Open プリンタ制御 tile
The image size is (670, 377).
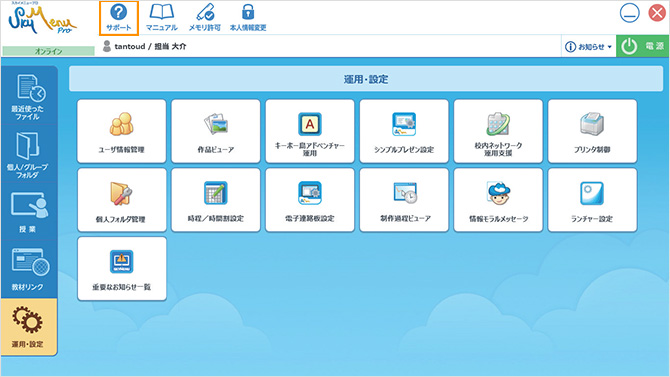point(592,131)
